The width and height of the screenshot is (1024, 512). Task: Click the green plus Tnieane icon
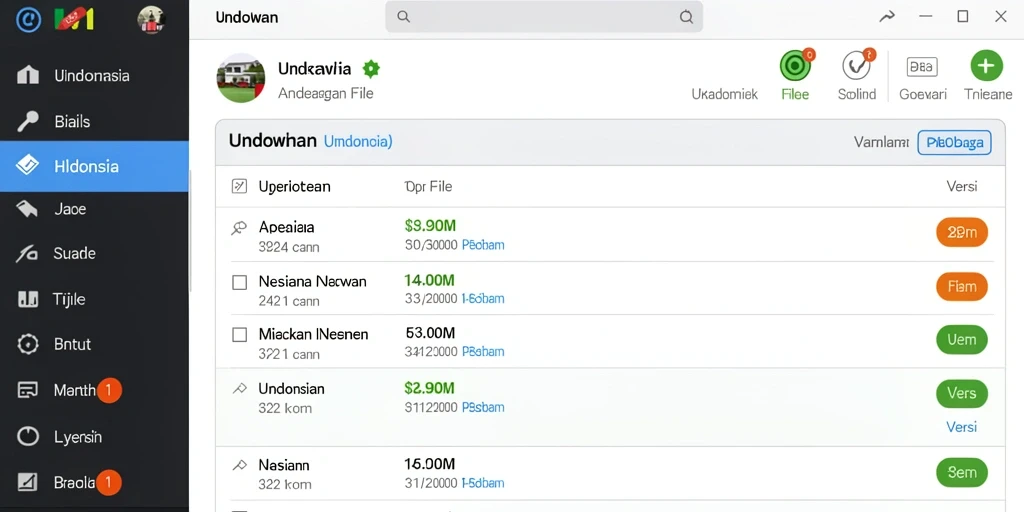coord(986,65)
